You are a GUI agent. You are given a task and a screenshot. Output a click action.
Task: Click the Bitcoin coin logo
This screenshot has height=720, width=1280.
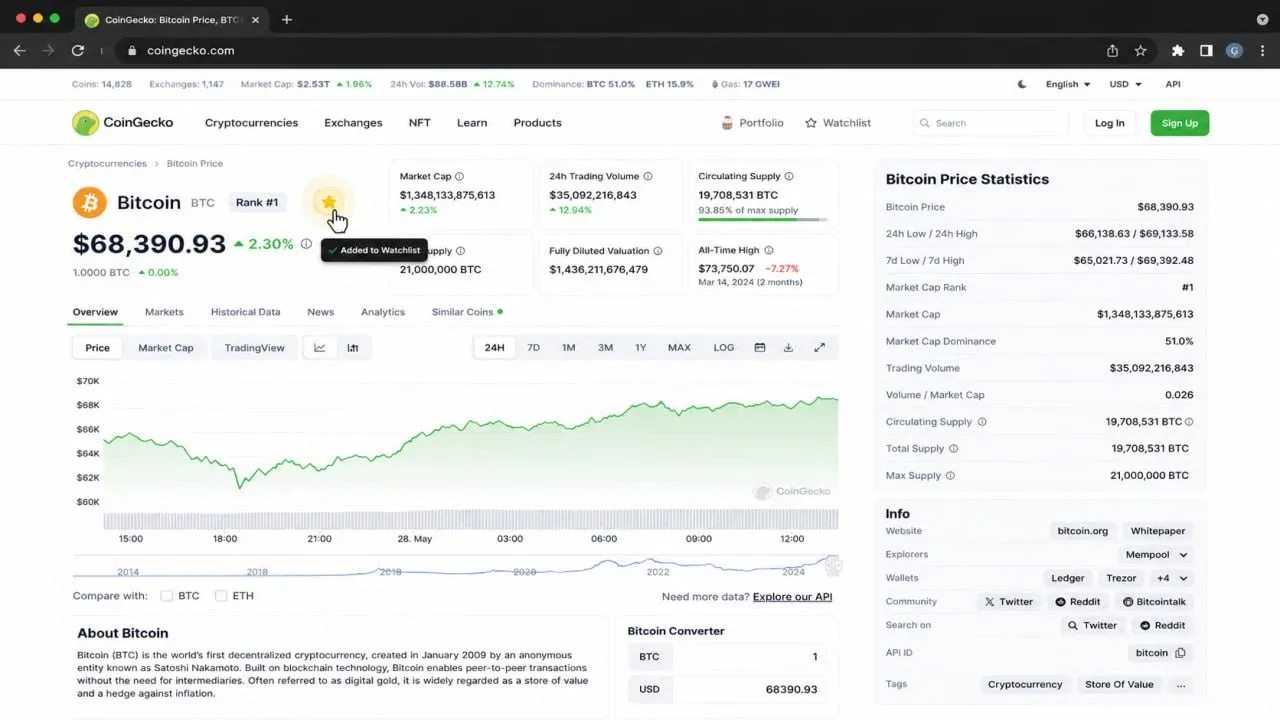click(90, 202)
